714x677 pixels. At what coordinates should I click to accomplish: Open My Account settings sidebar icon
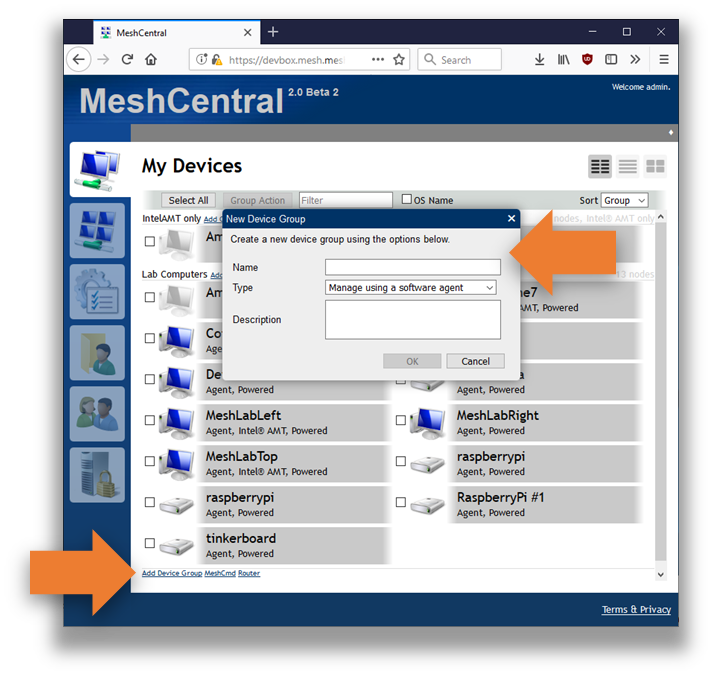97,231
